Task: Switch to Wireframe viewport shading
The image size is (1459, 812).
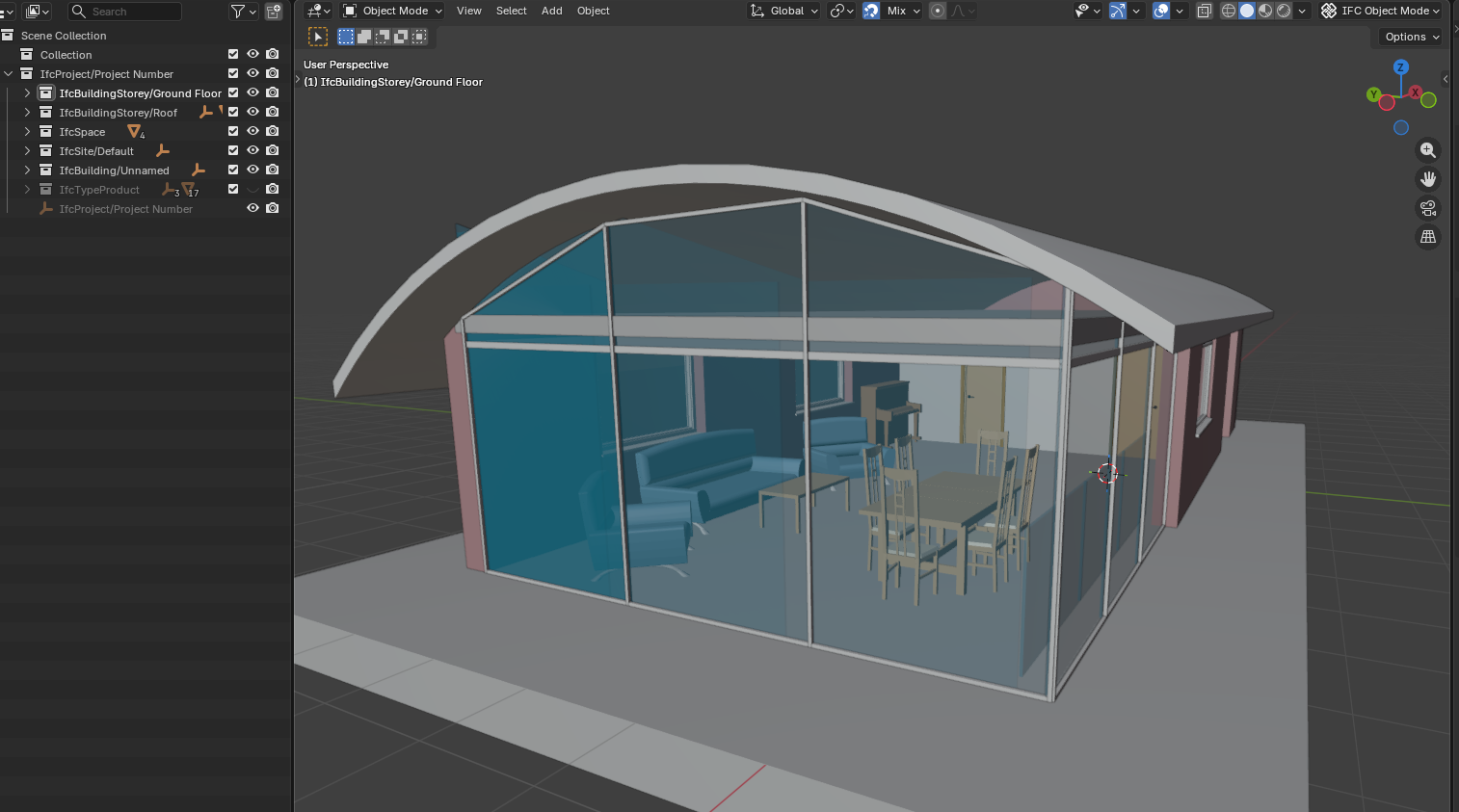Action: coord(1228,11)
